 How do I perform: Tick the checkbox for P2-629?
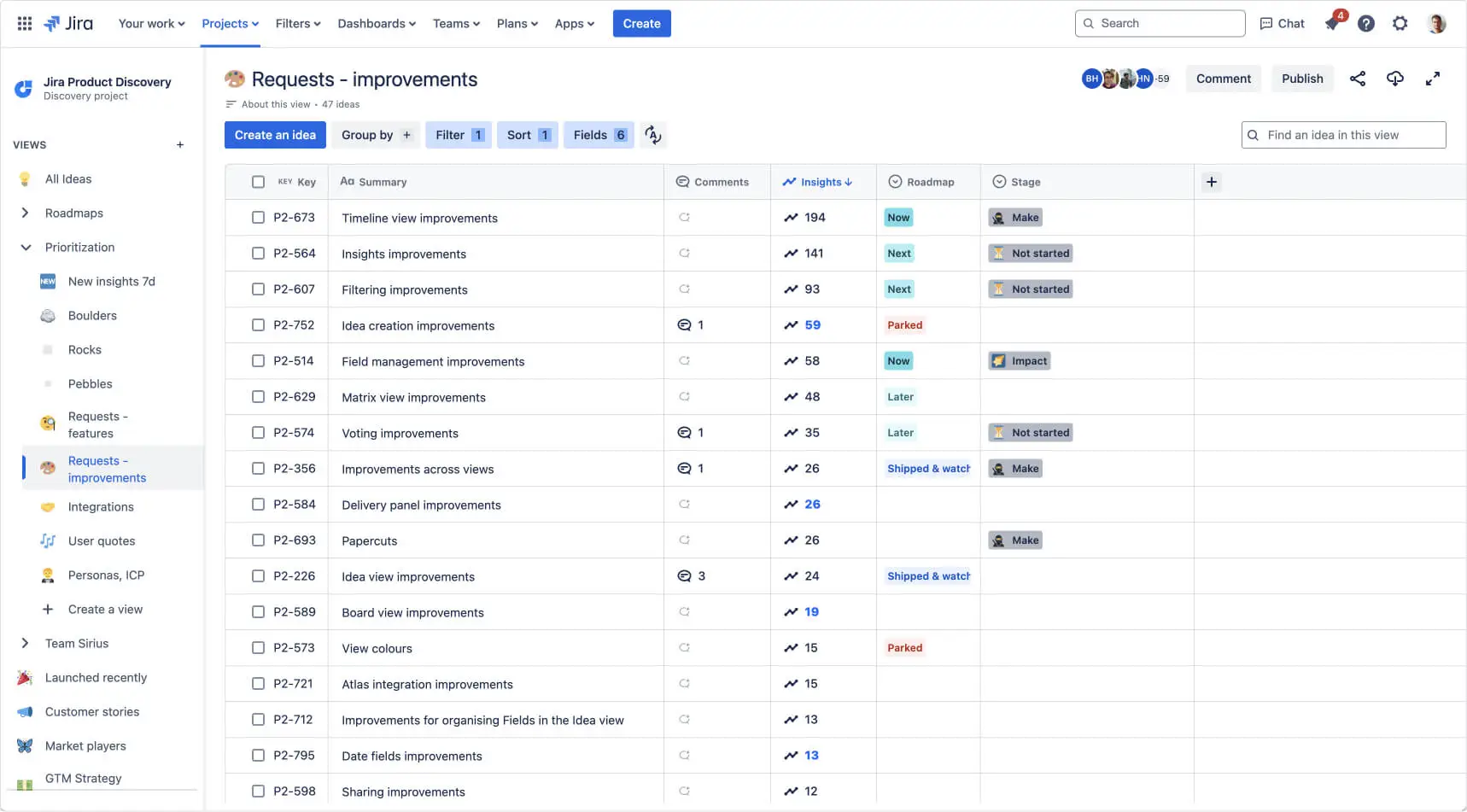258,397
